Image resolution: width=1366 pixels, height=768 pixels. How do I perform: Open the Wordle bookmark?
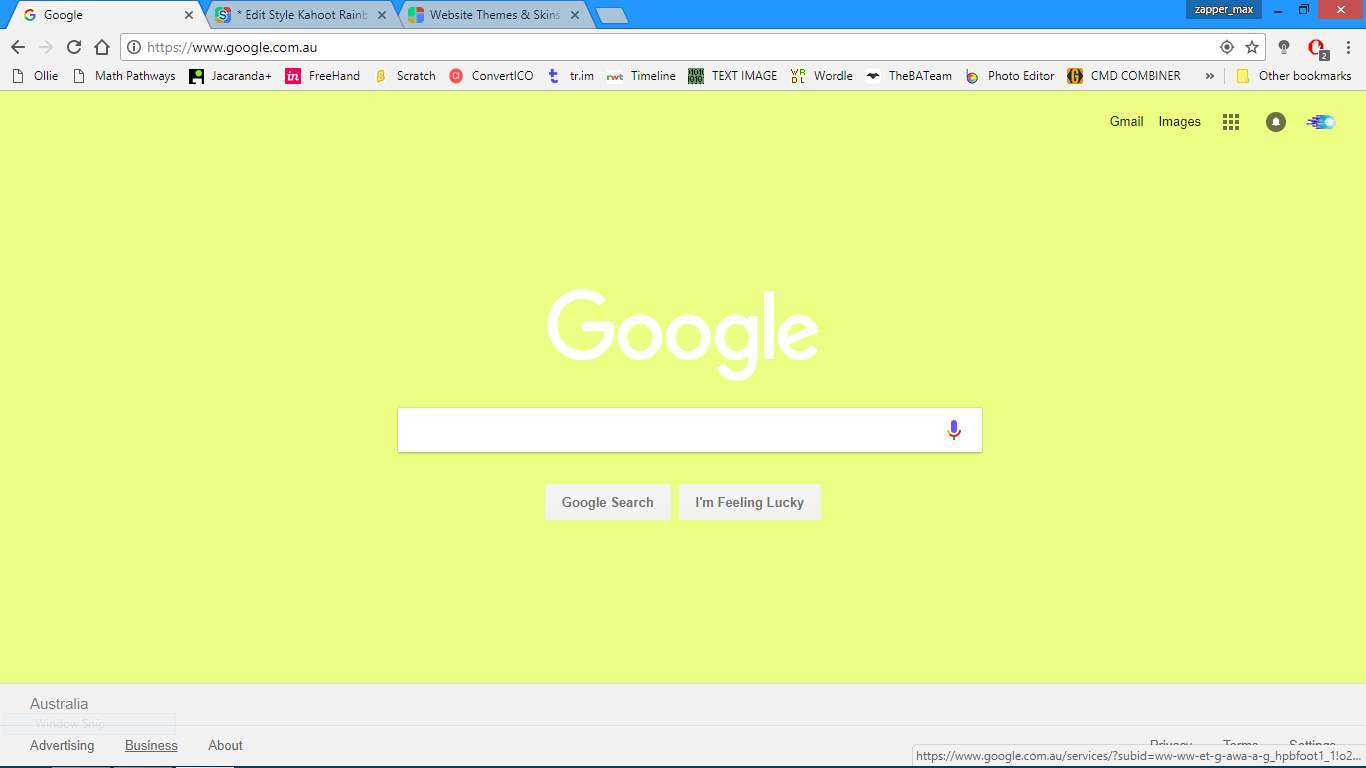click(x=821, y=76)
